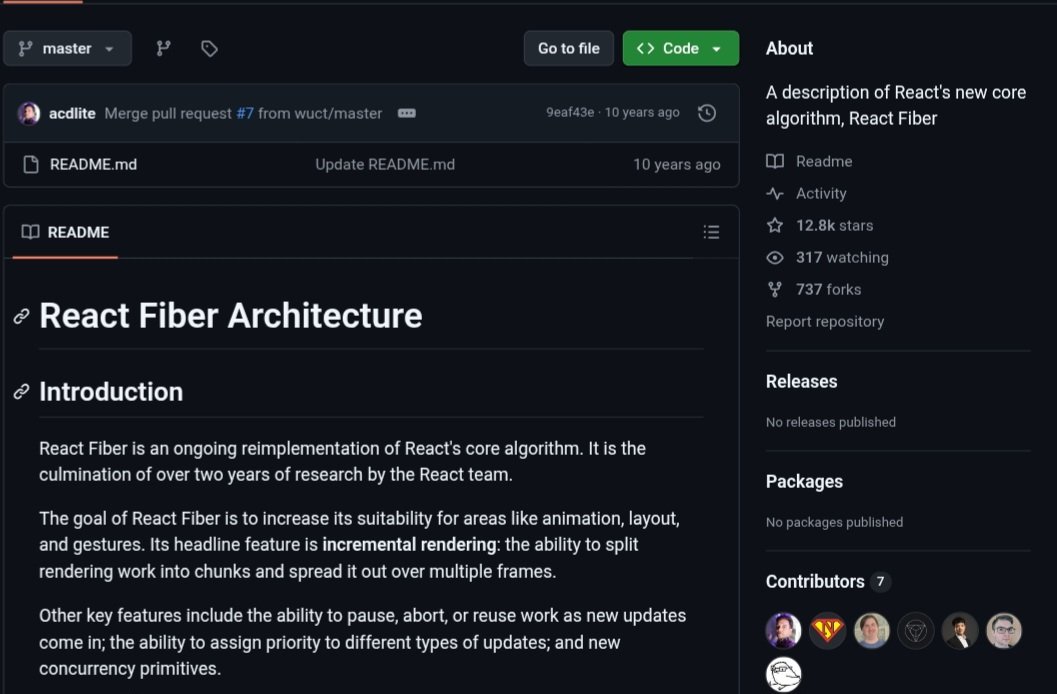
Task: Open the green Code dropdown button
Action: click(x=680, y=49)
